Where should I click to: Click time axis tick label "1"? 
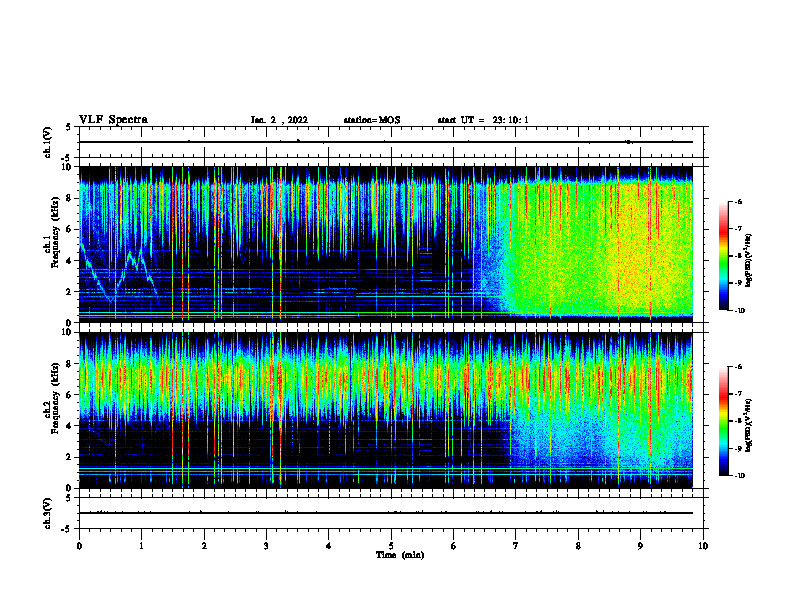pyautogui.click(x=141, y=546)
